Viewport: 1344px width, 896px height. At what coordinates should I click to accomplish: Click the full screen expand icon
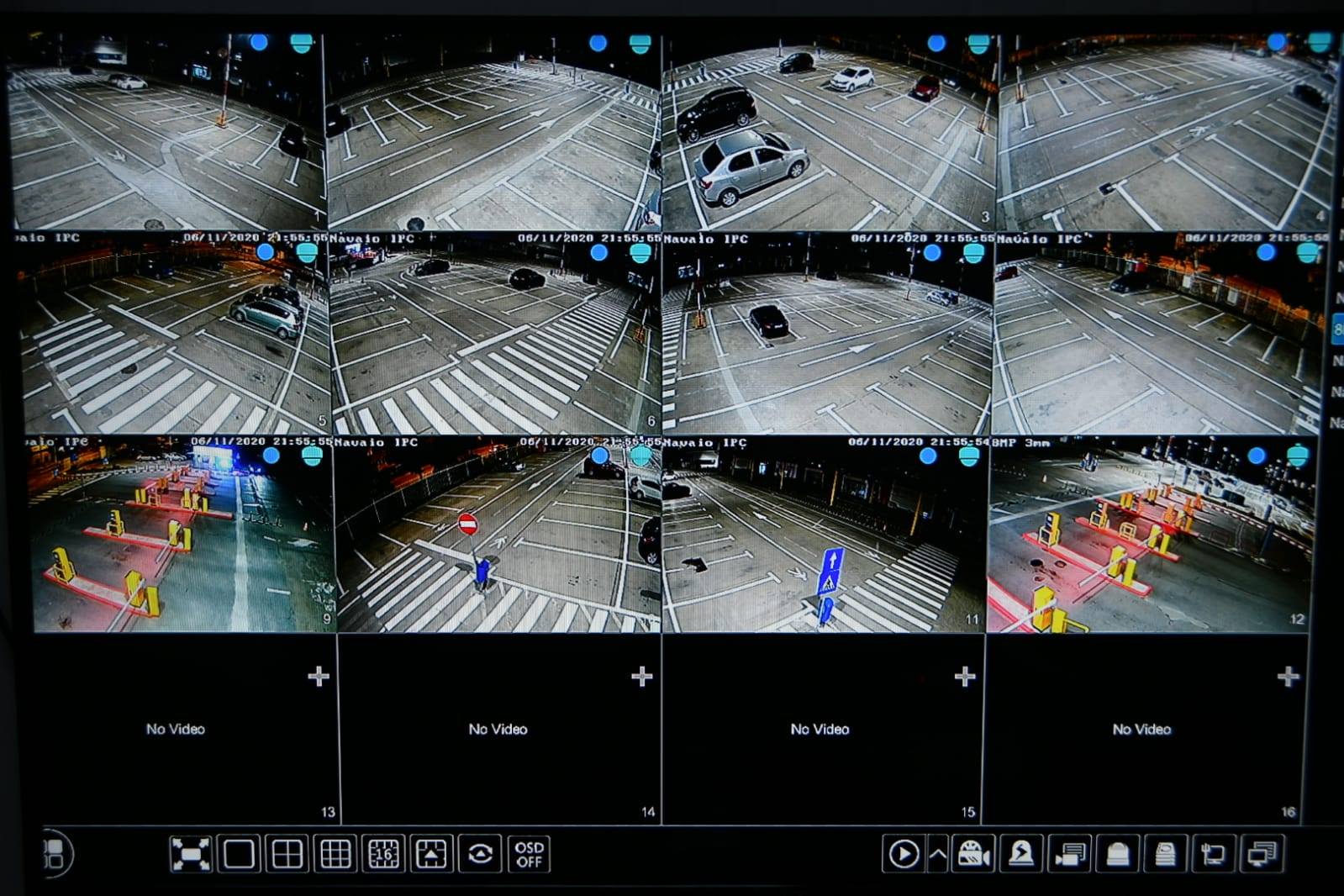click(x=190, y=855)
